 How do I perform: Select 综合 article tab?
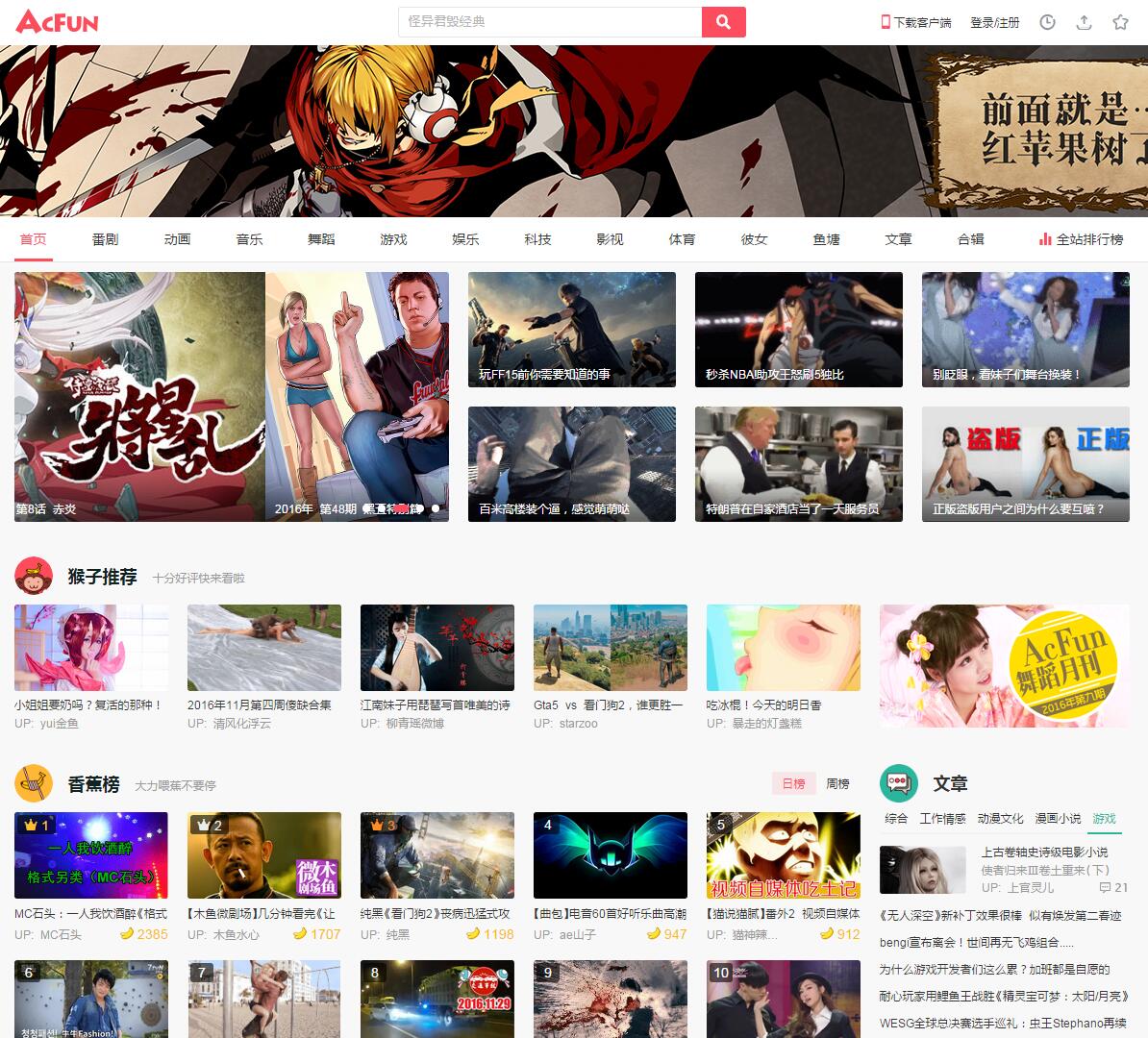pyautogui.click(x=896, y=819)
